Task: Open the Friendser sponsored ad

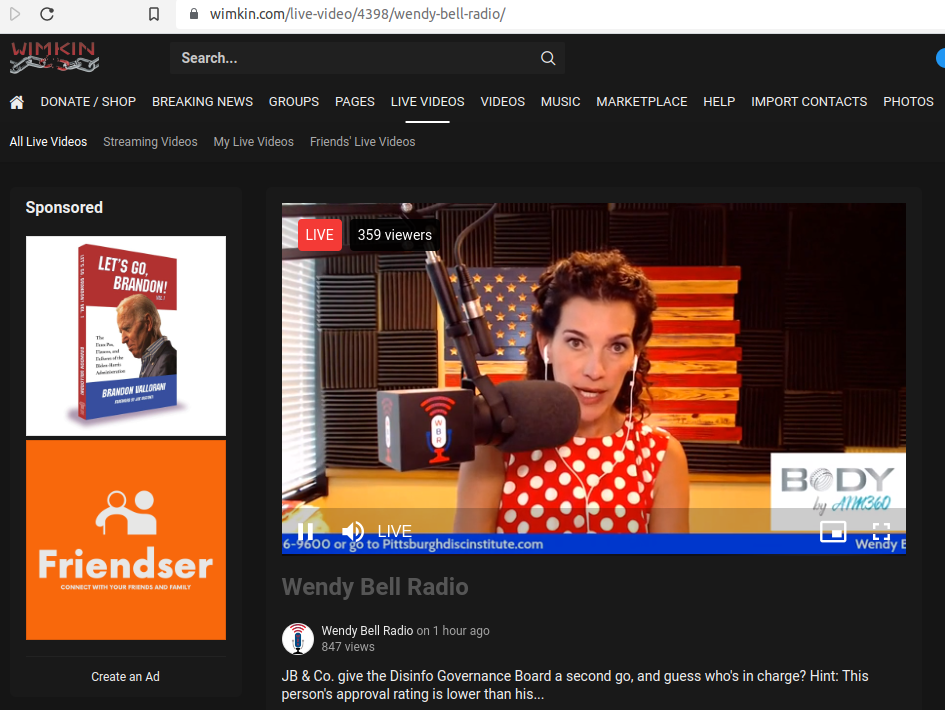Action: 126,540
